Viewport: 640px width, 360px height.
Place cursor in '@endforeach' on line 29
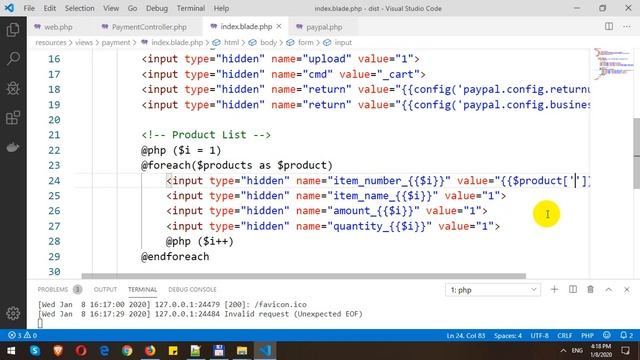[x=175, y=257]
